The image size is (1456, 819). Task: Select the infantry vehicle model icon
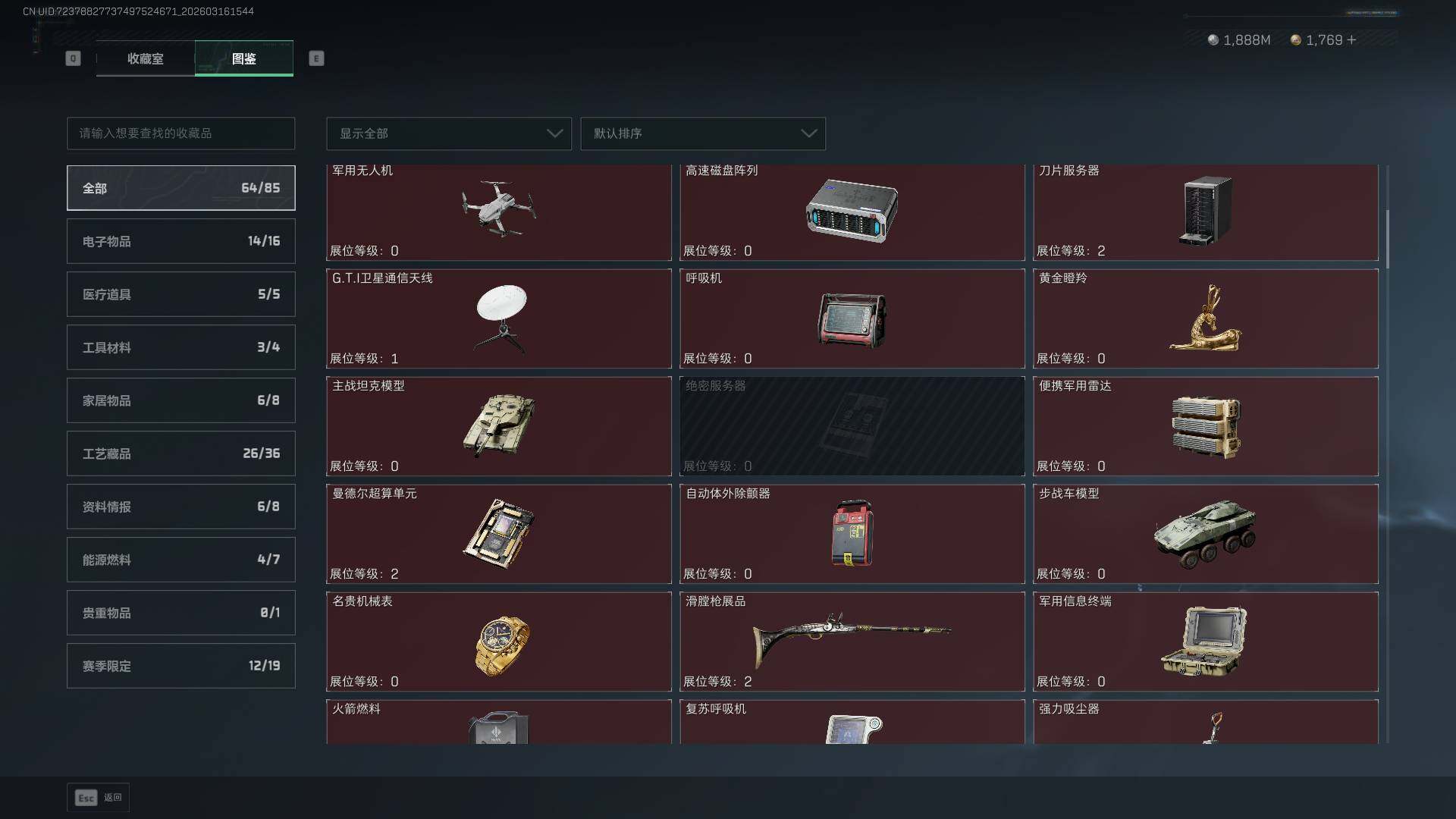pyautogui.click(x=1204, y=533)
